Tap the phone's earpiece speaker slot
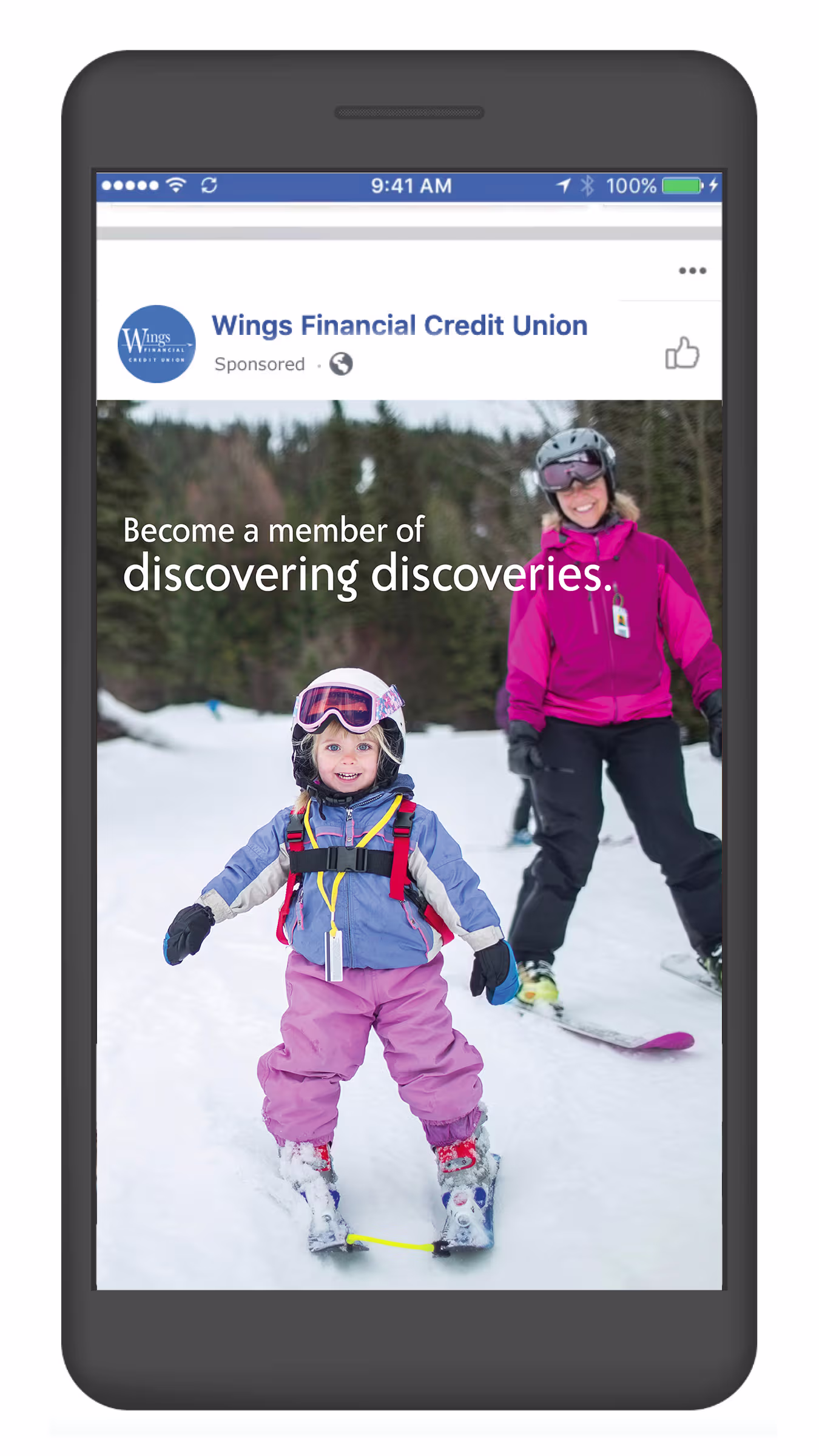The image size is (819, 1456). pos(409,112)
